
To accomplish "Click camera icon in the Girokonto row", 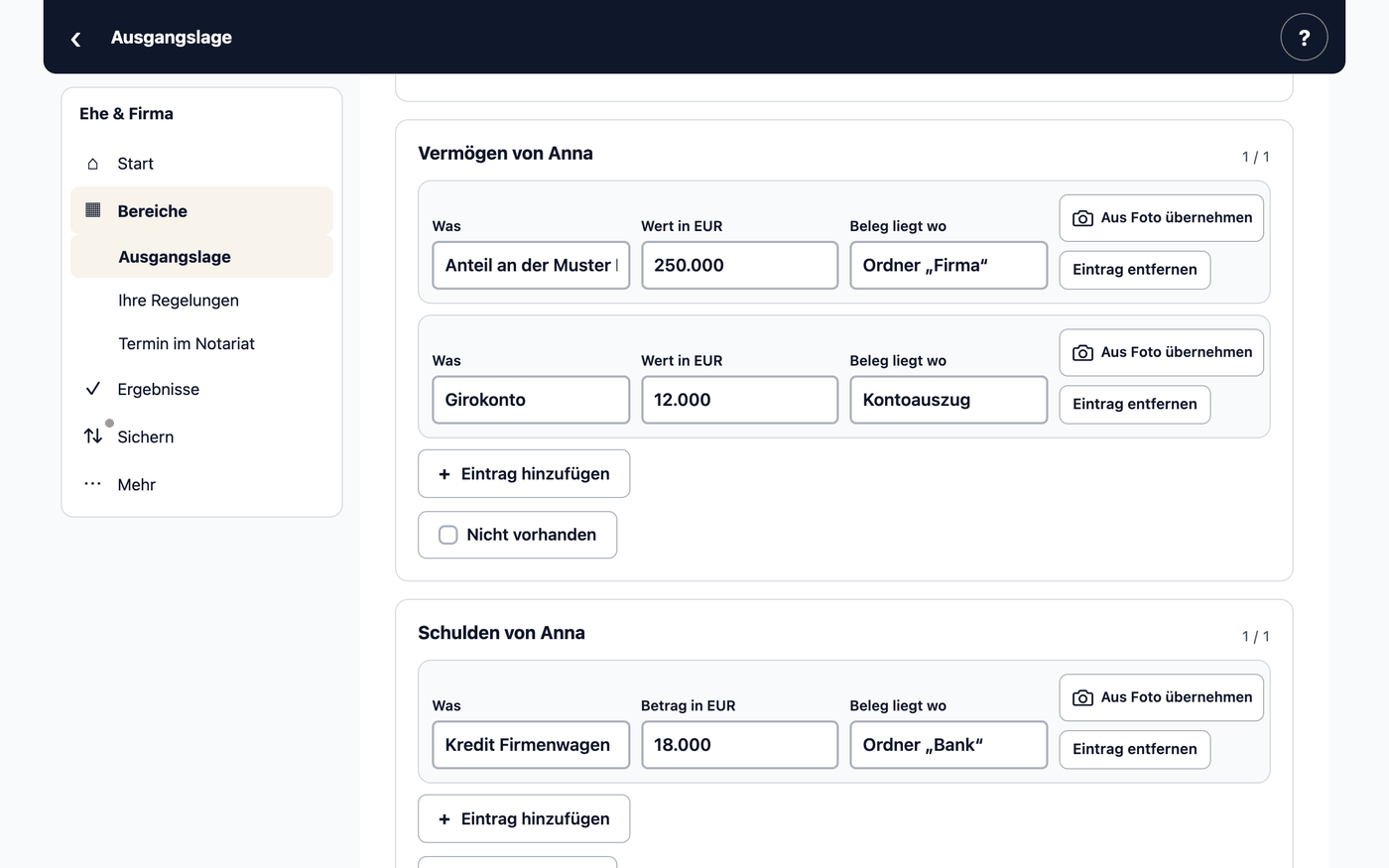I will [x=1083, y=353].
